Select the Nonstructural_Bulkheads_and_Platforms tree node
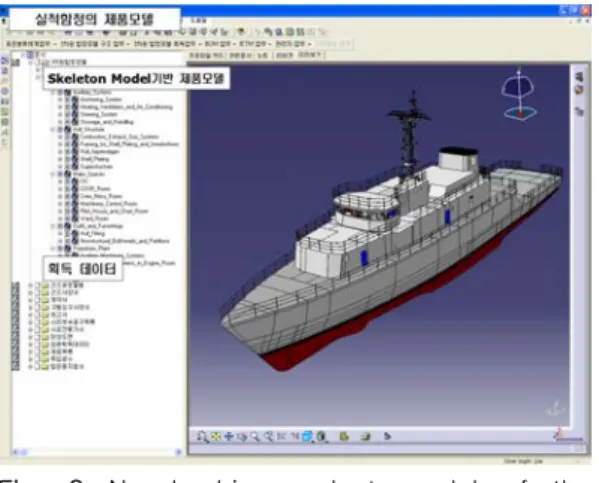Image resolution: width=599 pixels, height=483 pixels. (125, 241)
